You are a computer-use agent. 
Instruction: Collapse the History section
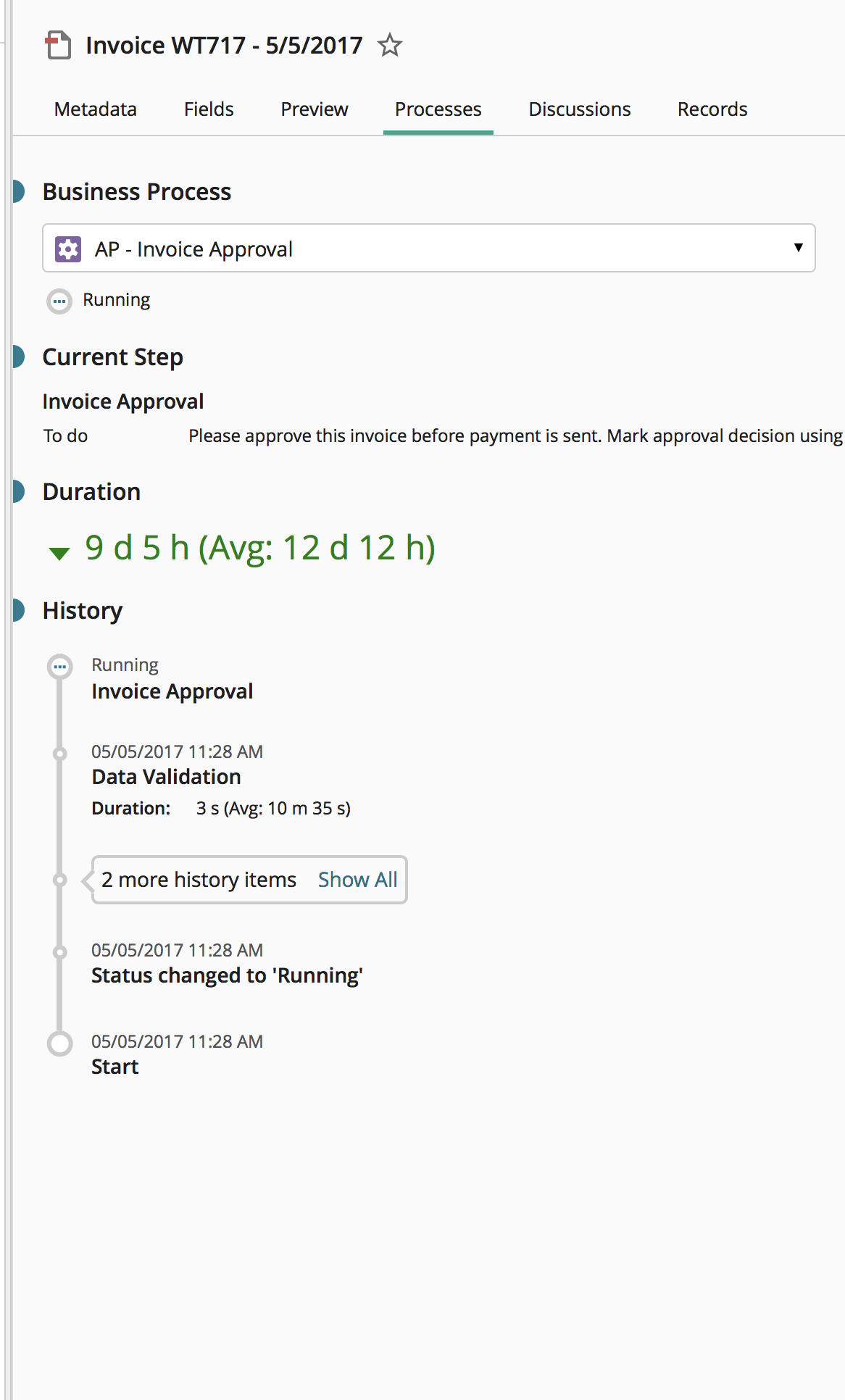pos(19,611)
